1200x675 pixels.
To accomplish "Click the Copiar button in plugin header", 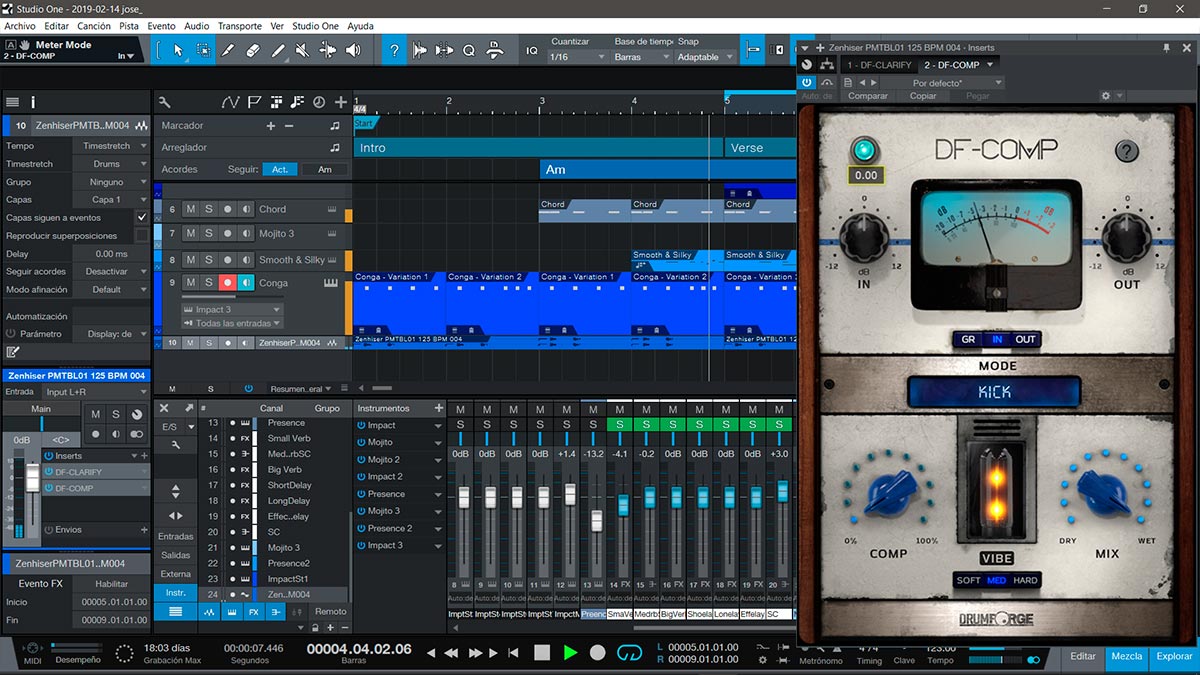I will coord(923,96).
